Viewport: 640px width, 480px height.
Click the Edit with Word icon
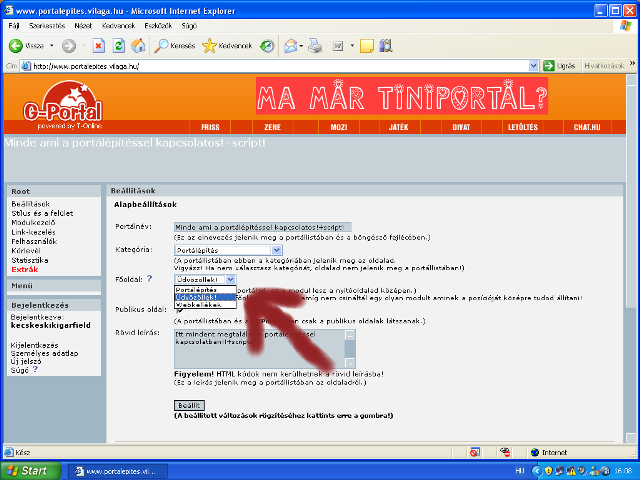pyautogui.click(x=338, y=46)
